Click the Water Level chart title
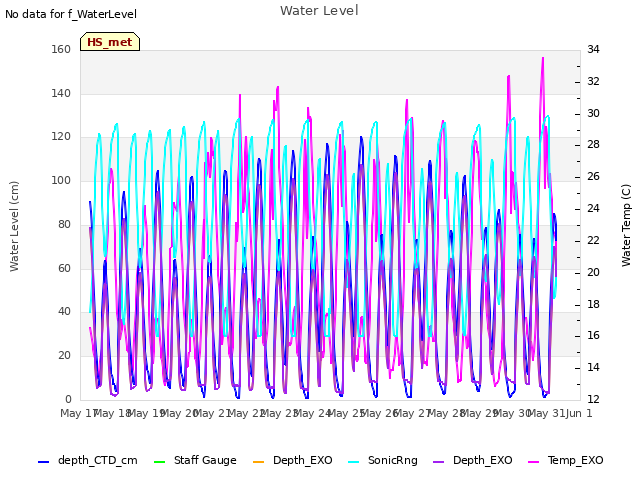This screenshot has height=480, width=640. 319,11
